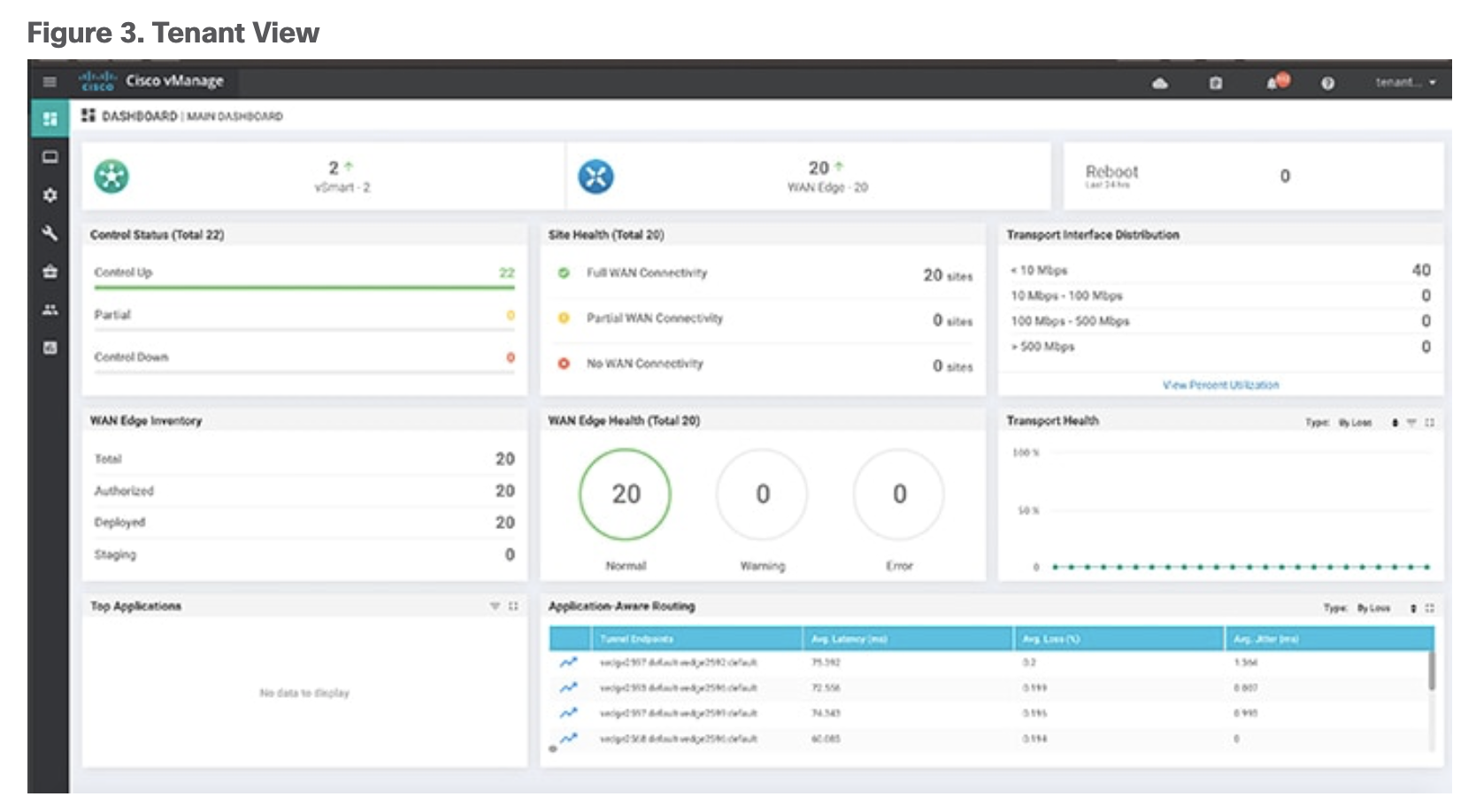
Task: Open the Monitor section in the sidebar
Action: pyautogui.click(x=50, y=157)
